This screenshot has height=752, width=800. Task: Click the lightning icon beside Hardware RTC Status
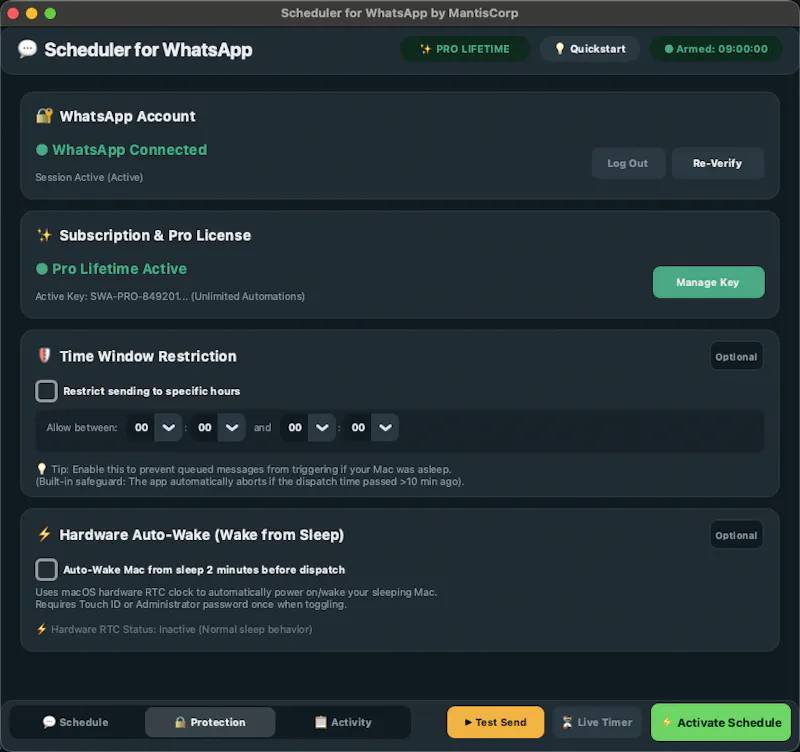point(41,629)
